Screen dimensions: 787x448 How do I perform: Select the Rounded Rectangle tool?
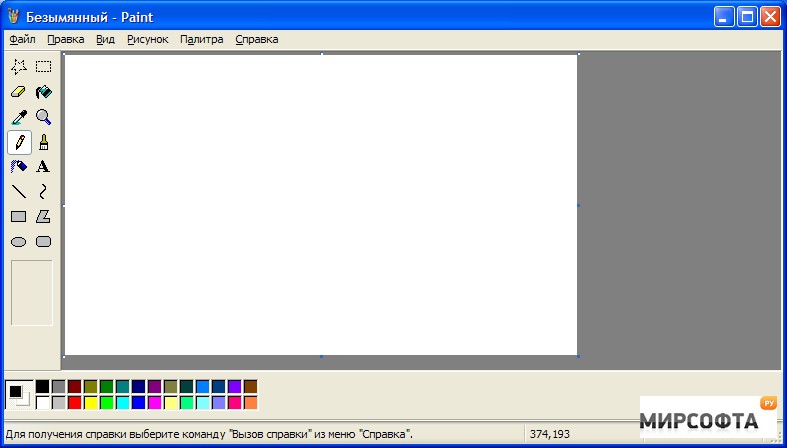tap(44, 242)
